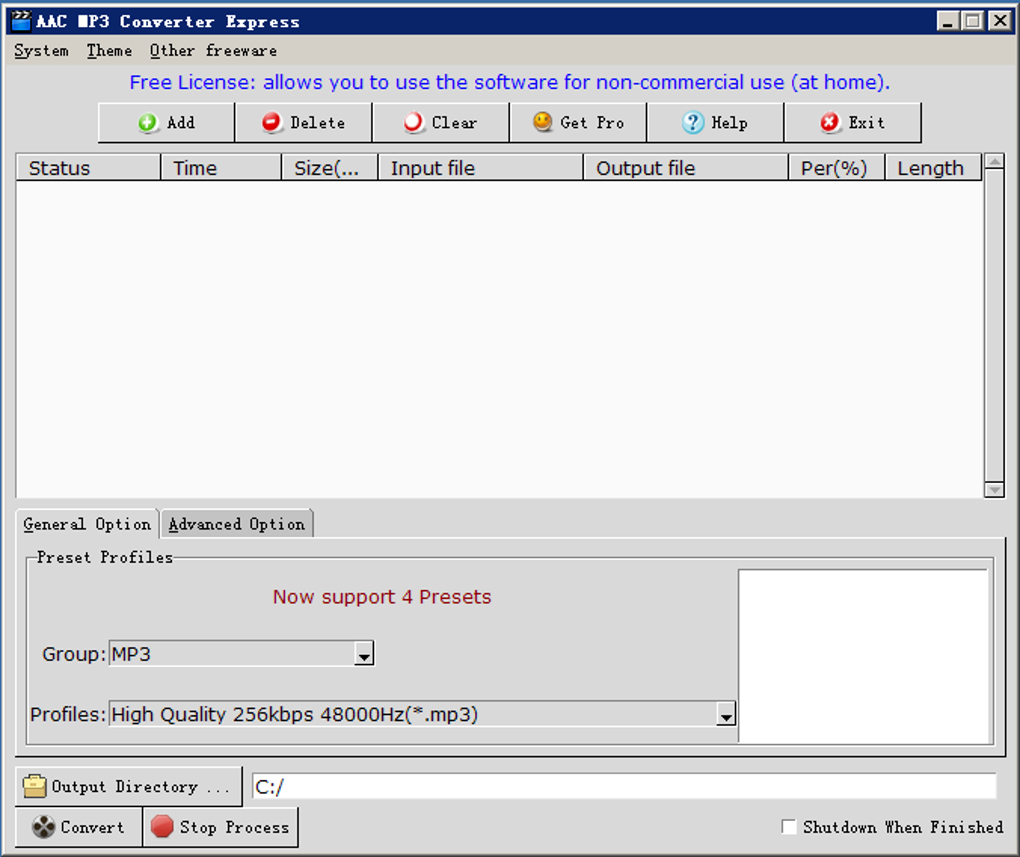The height and width of the screenshot is (857, 1020).
Task: Sort by the Status column header
Action: (88, 168)
